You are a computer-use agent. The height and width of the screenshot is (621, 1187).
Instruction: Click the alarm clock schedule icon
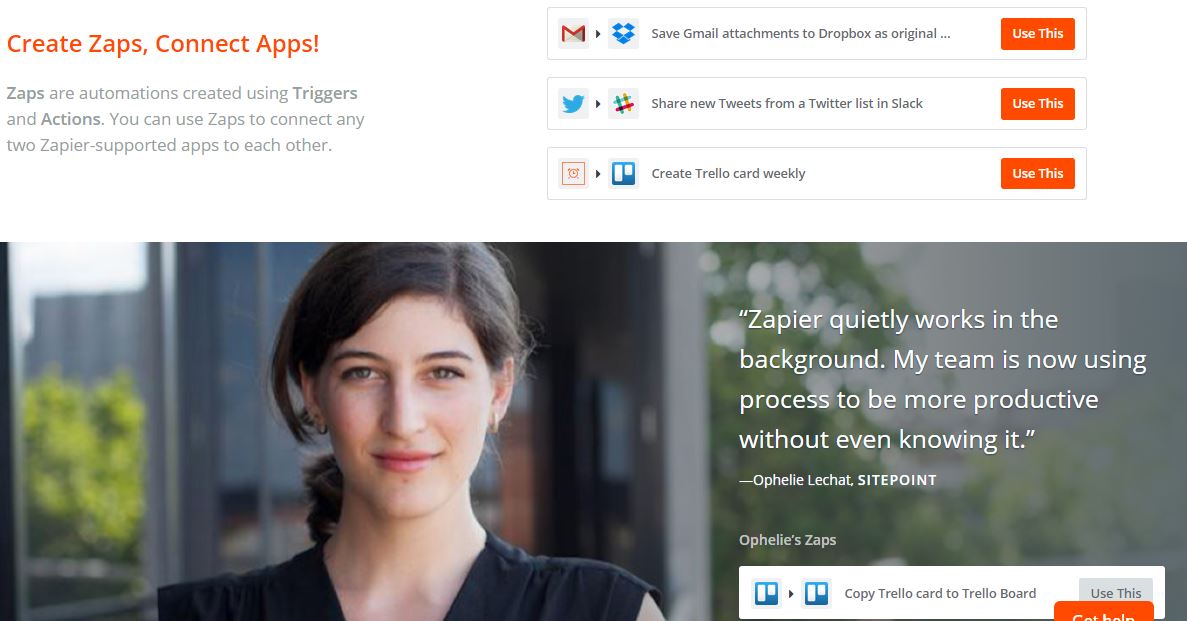tap(573, 173)
